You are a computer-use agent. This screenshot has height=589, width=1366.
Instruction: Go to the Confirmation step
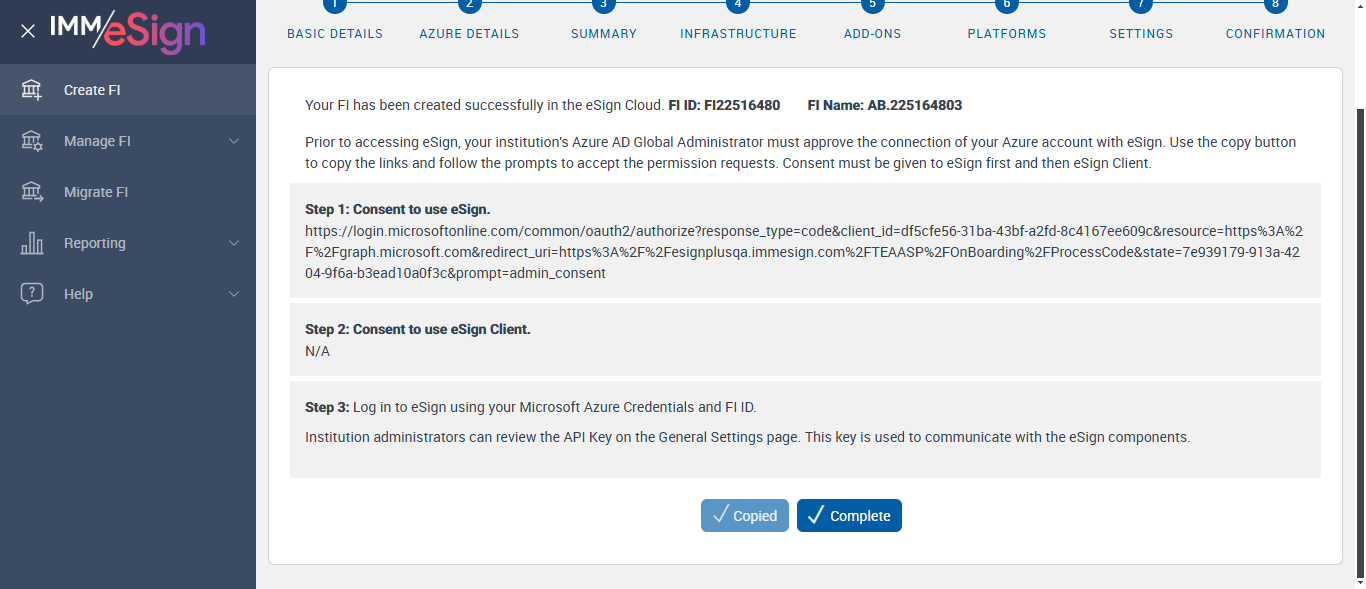tap(1275, 34)
